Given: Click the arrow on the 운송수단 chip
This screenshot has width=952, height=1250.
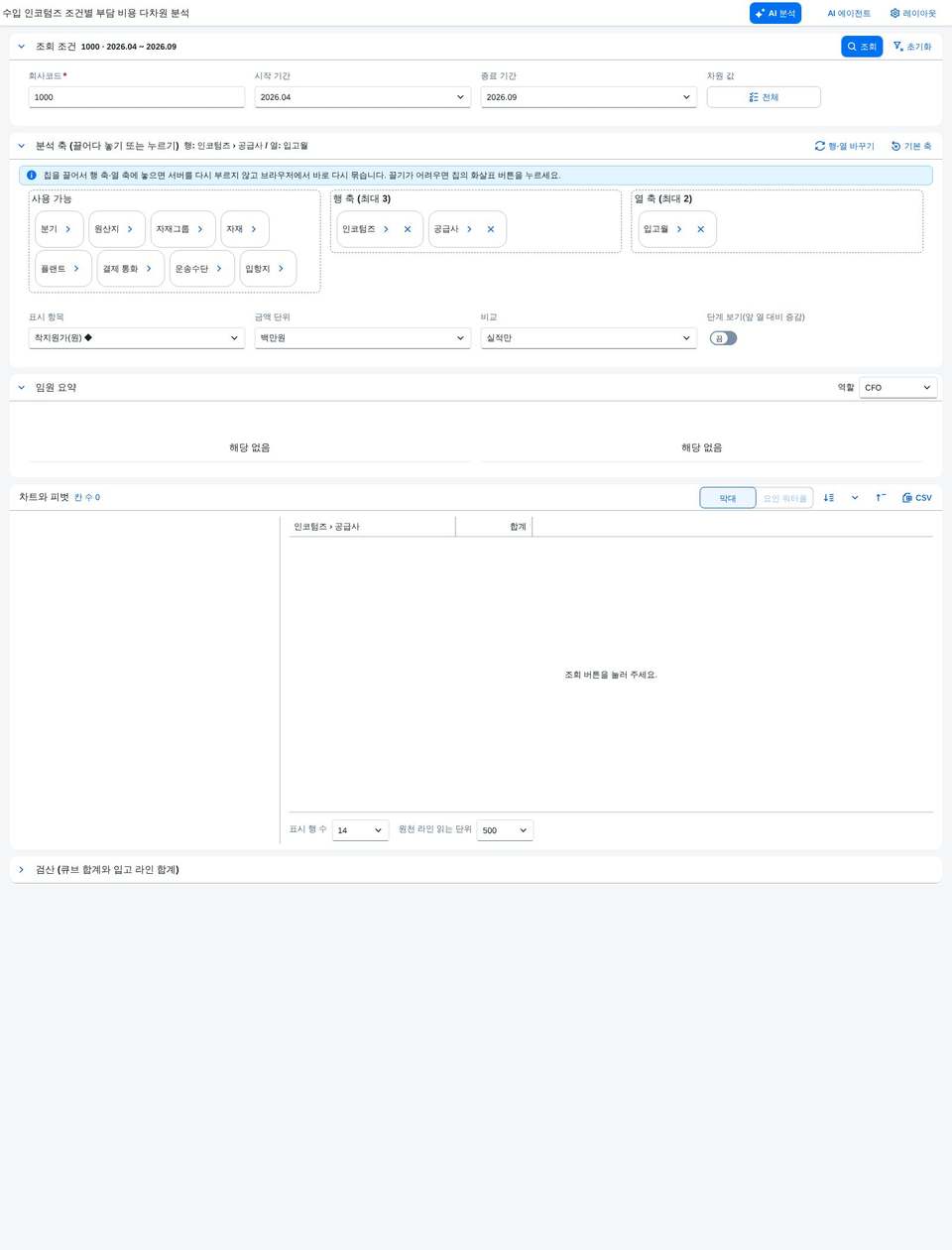Looking at the screenshot, I should [x=219, y=269].
